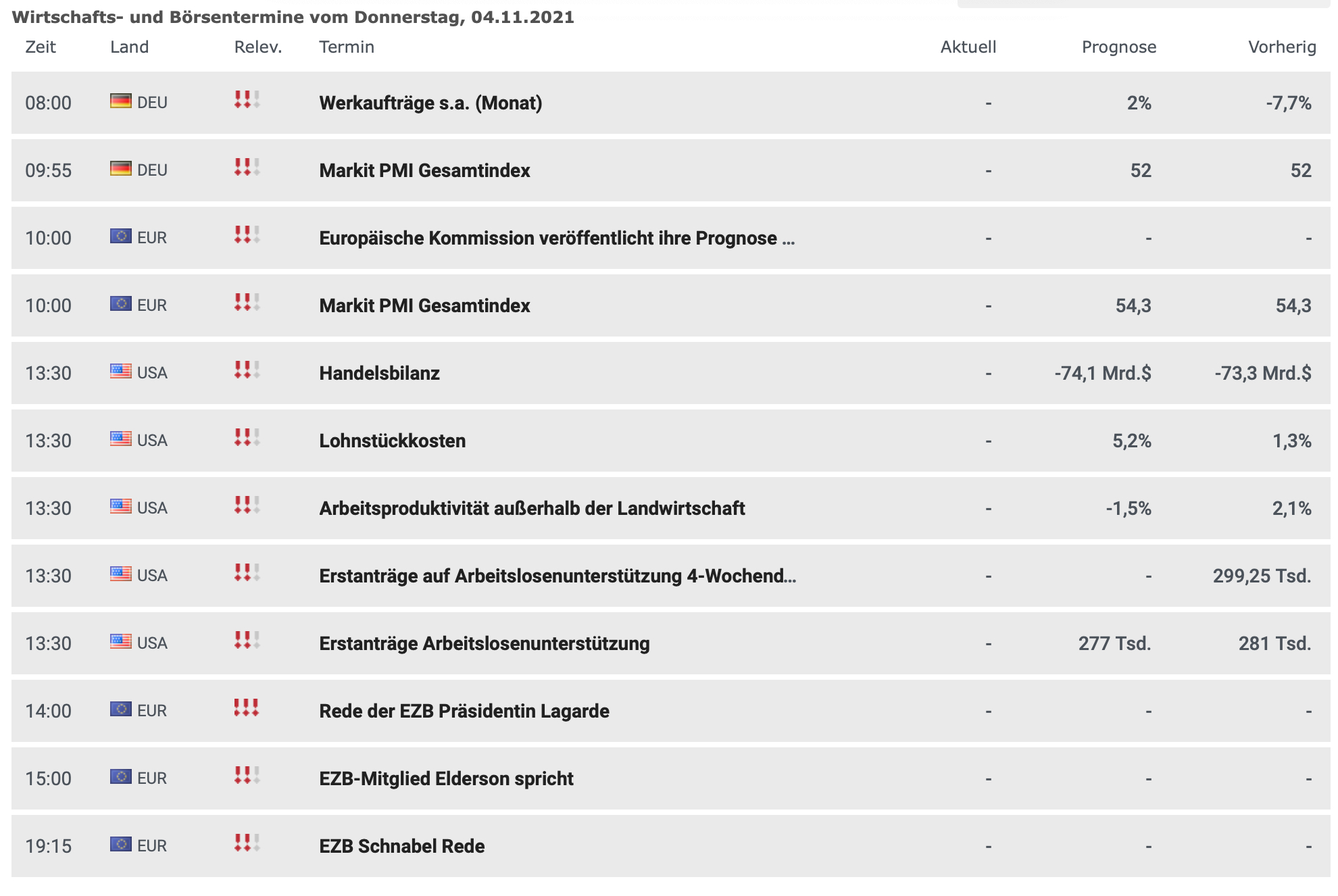Click EU flag in 10:00 Markit PMI row
1338x896 pixels.
click(x=121, y=303)
